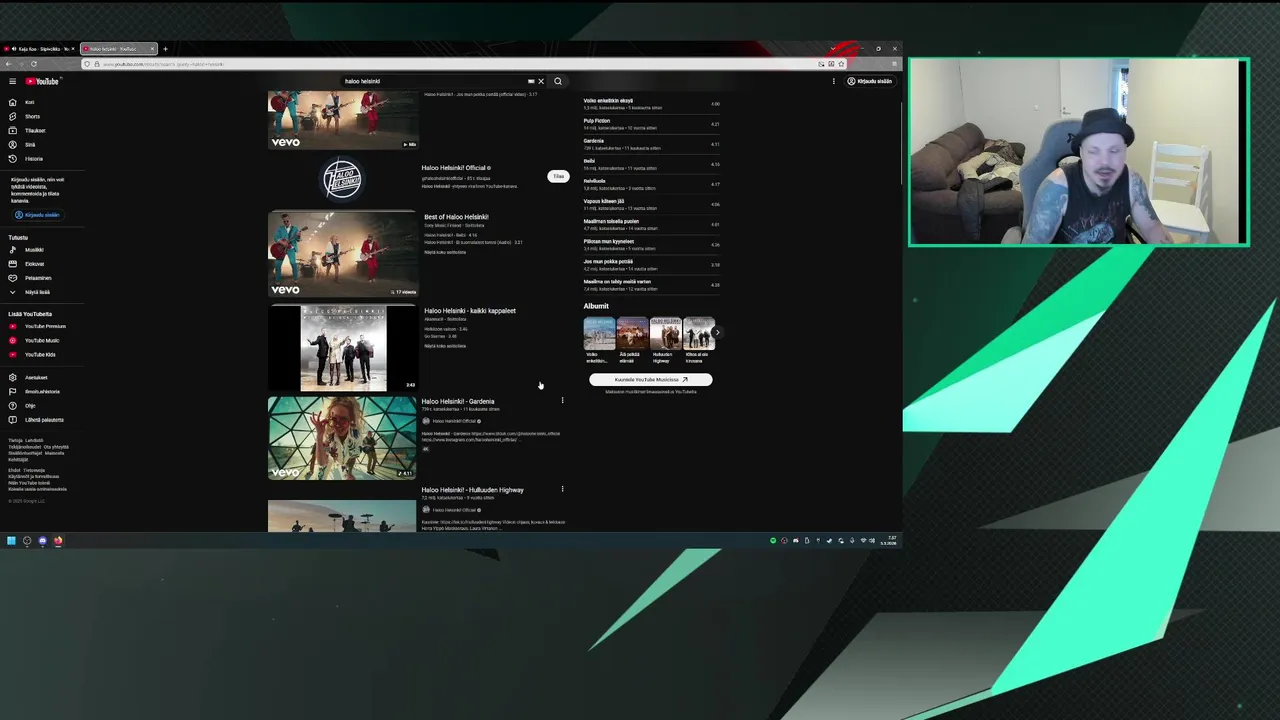Open the YouTube hamburger guide menu

12,81
